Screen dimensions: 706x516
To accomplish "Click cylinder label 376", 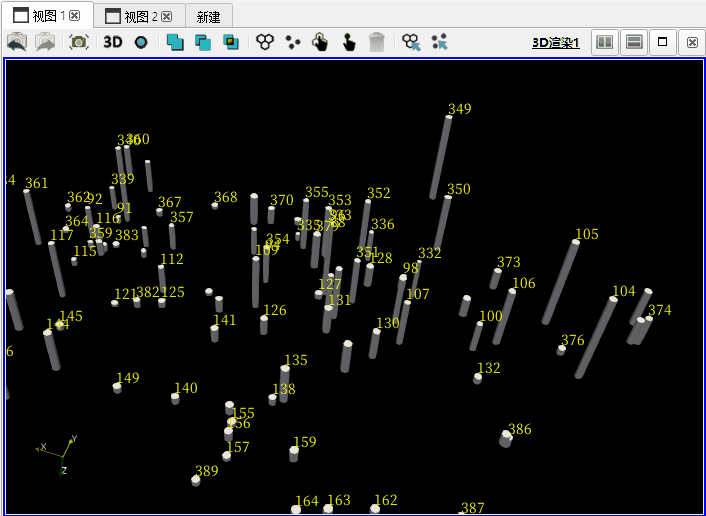I will click(x=573, y=340).
